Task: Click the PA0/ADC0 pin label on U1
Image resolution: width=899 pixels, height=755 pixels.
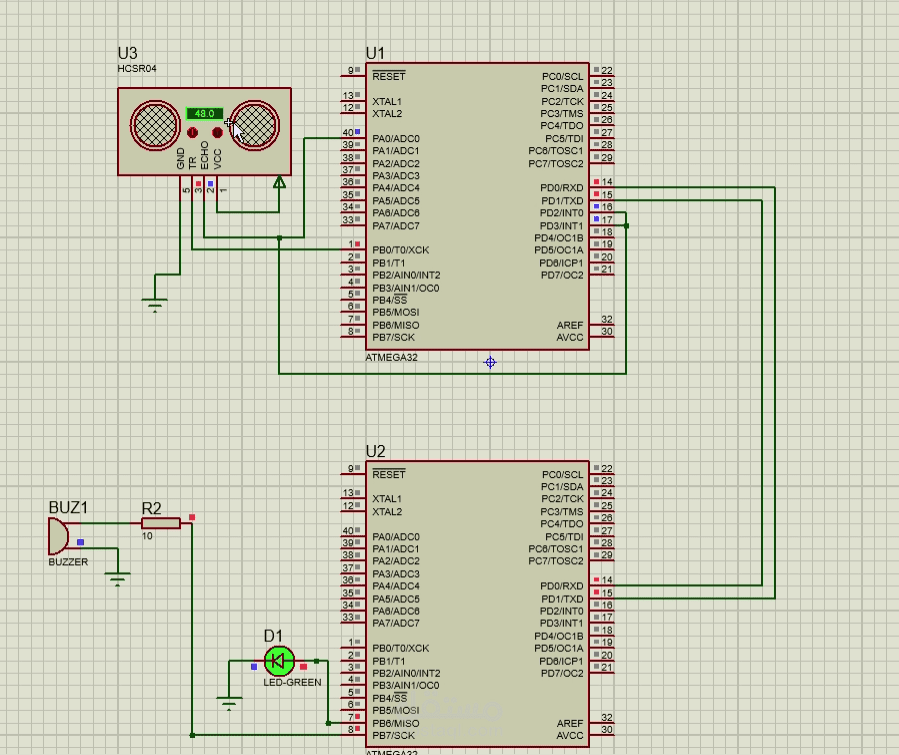Action: tap(396, 139)
